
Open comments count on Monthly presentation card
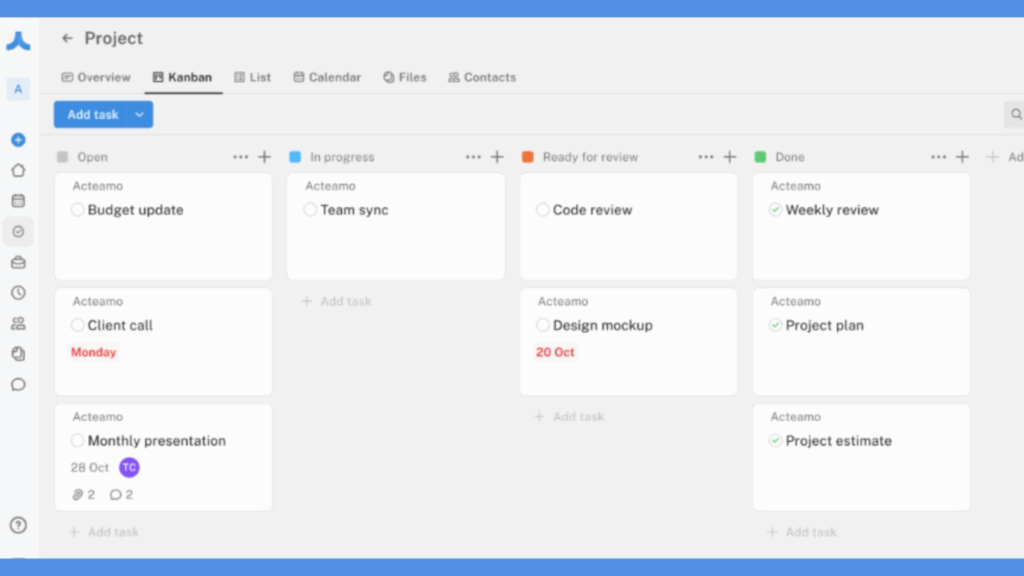pyautogui.click(x=121, y=494)
